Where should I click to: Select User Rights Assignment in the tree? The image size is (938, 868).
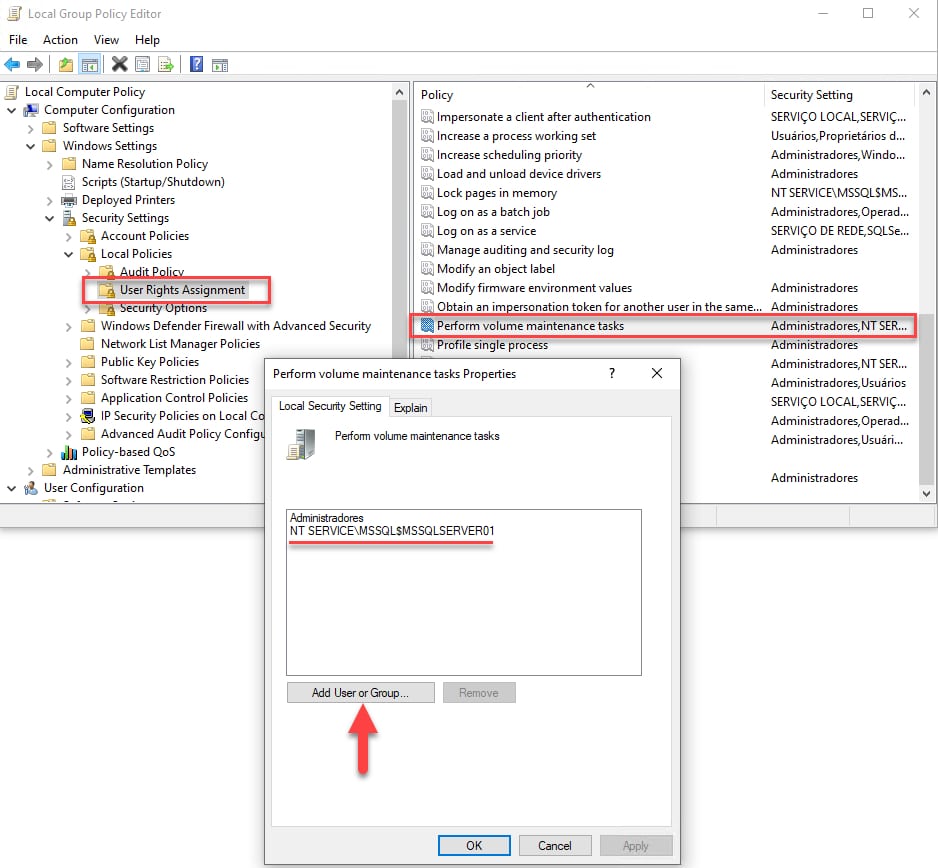[182, 290]
